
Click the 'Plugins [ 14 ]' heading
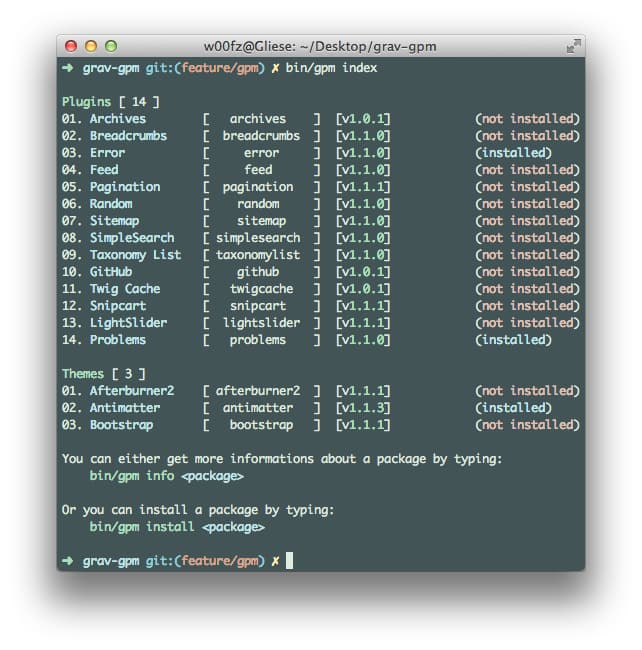[x=110, y=102]
